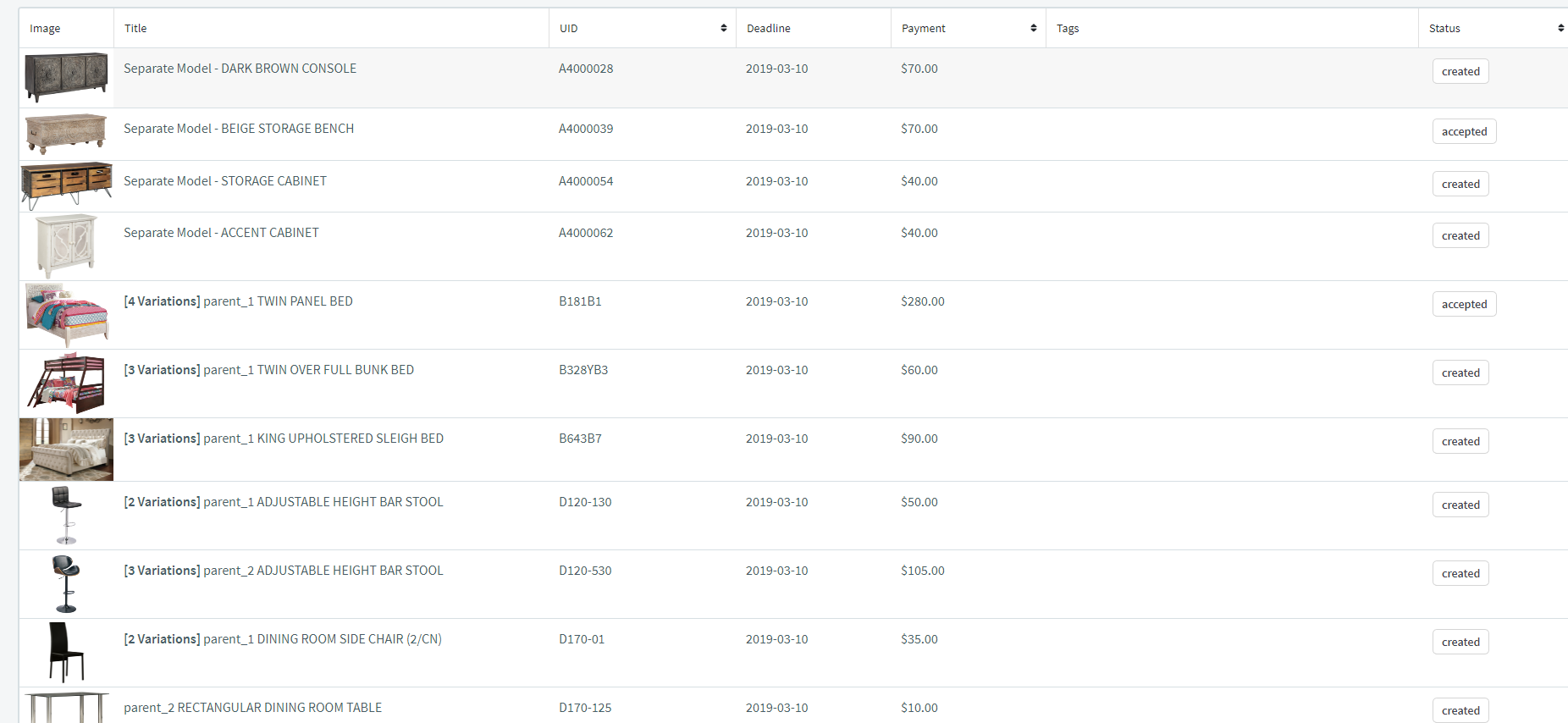Click the twin panel bed image

coord(66,314)
